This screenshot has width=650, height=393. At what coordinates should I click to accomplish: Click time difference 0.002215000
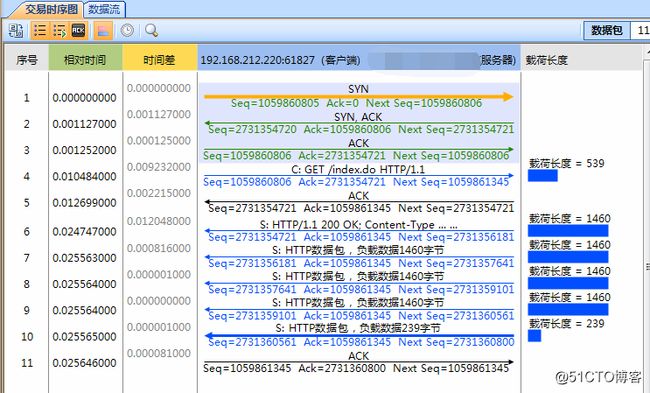(159, 193)
